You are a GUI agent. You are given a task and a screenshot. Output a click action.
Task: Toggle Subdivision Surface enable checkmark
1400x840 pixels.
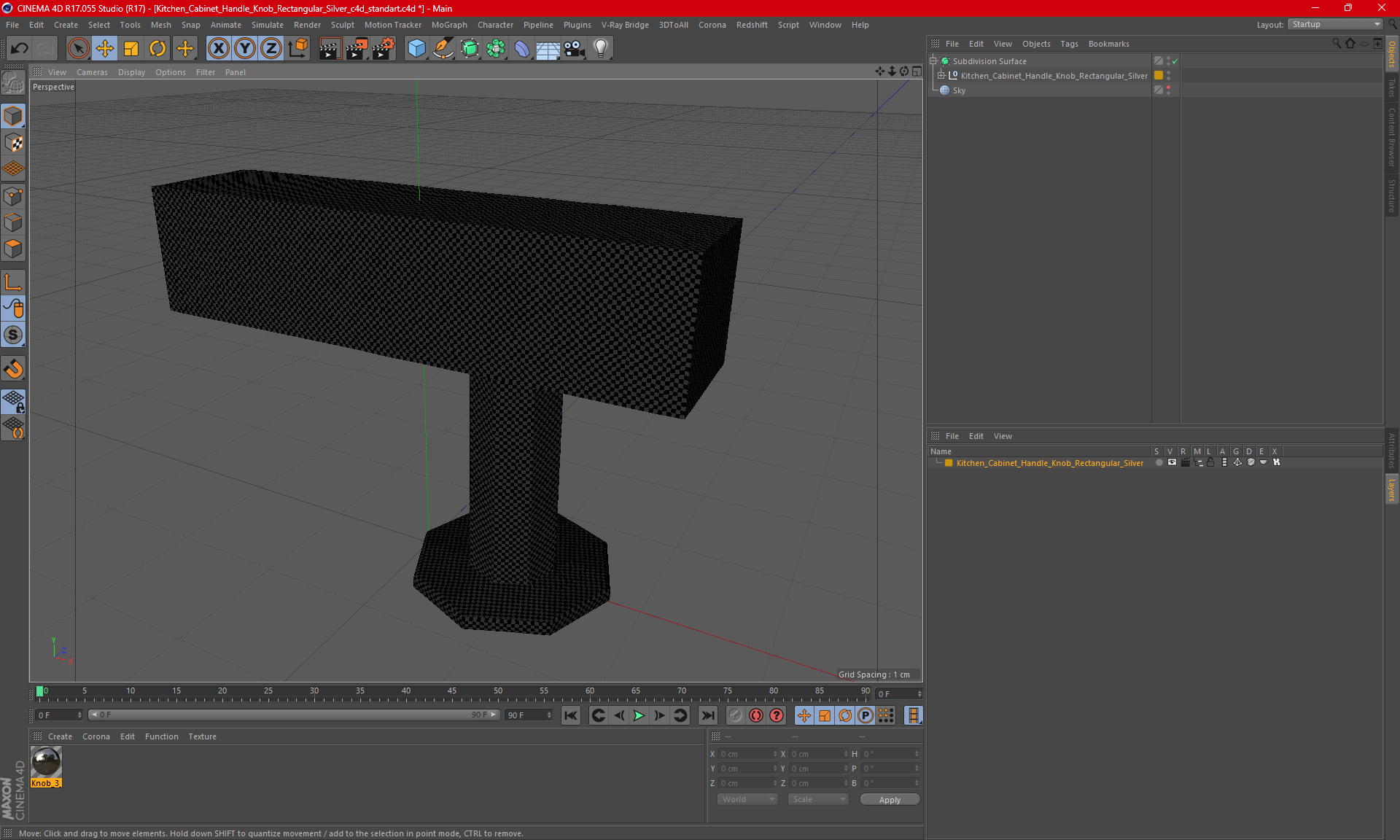click(x=1175, y=61)
